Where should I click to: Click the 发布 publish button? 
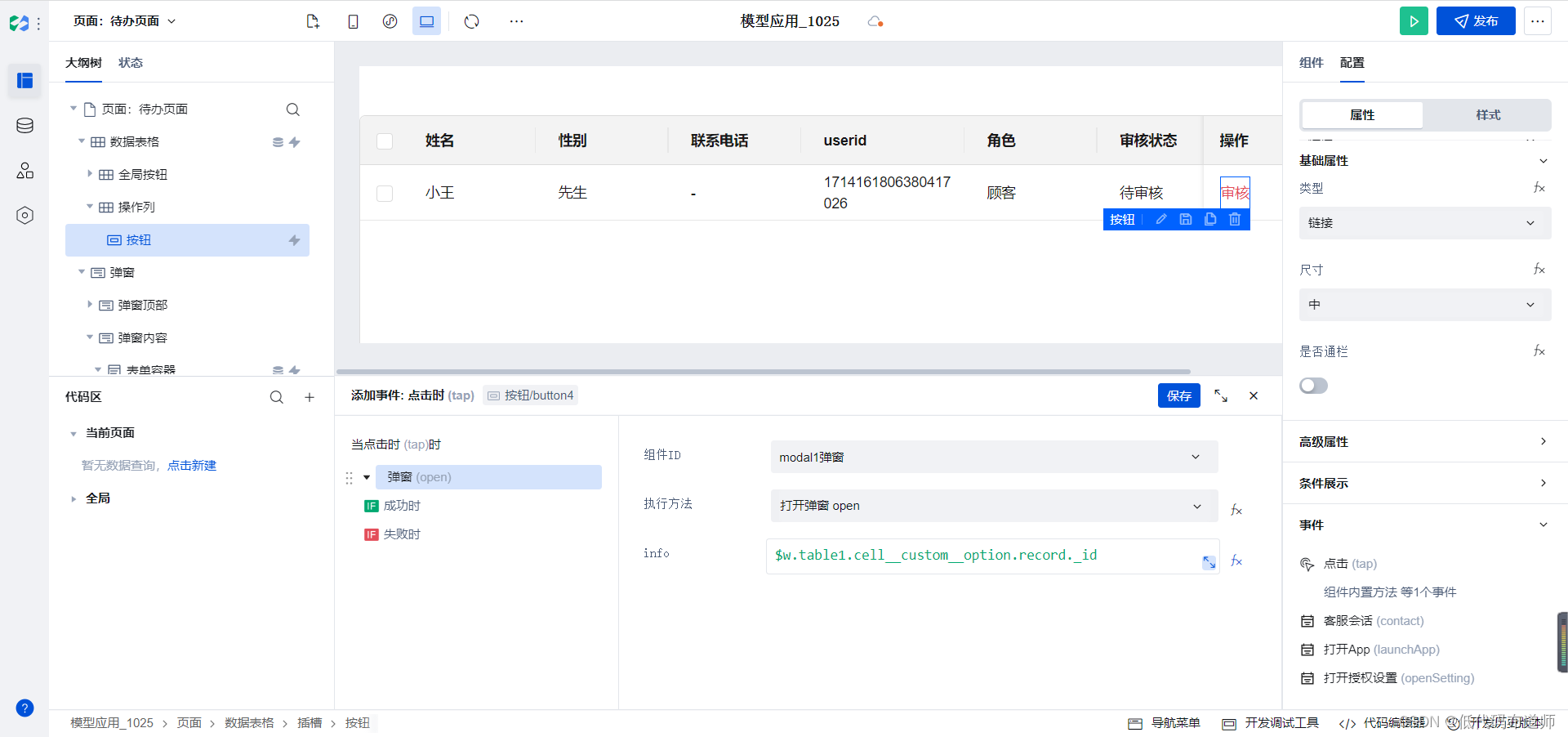tap(1476, 21)
